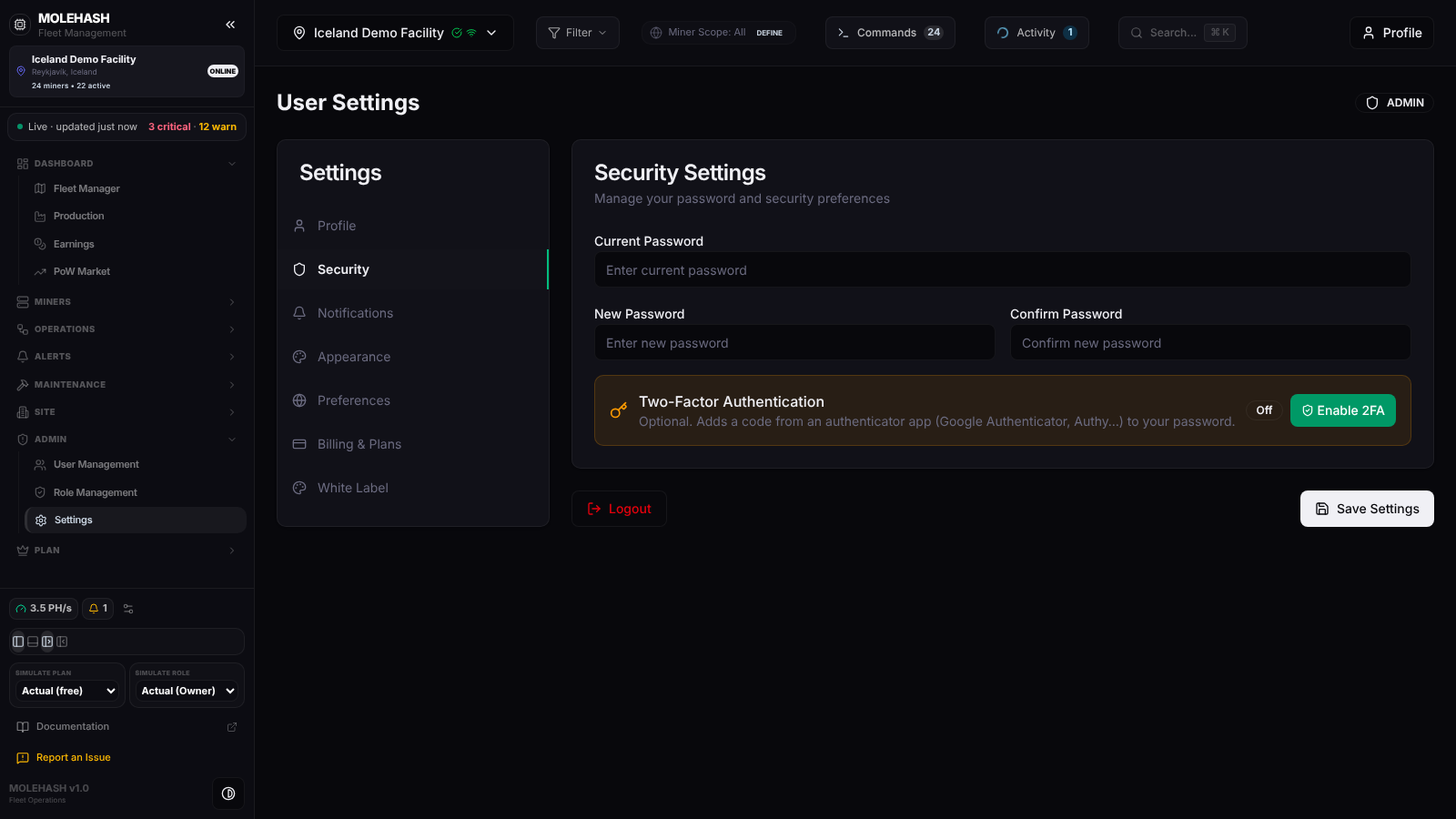Open the Filter dropdown
This screenshot has width=1456, height=819.
[578, 33]
